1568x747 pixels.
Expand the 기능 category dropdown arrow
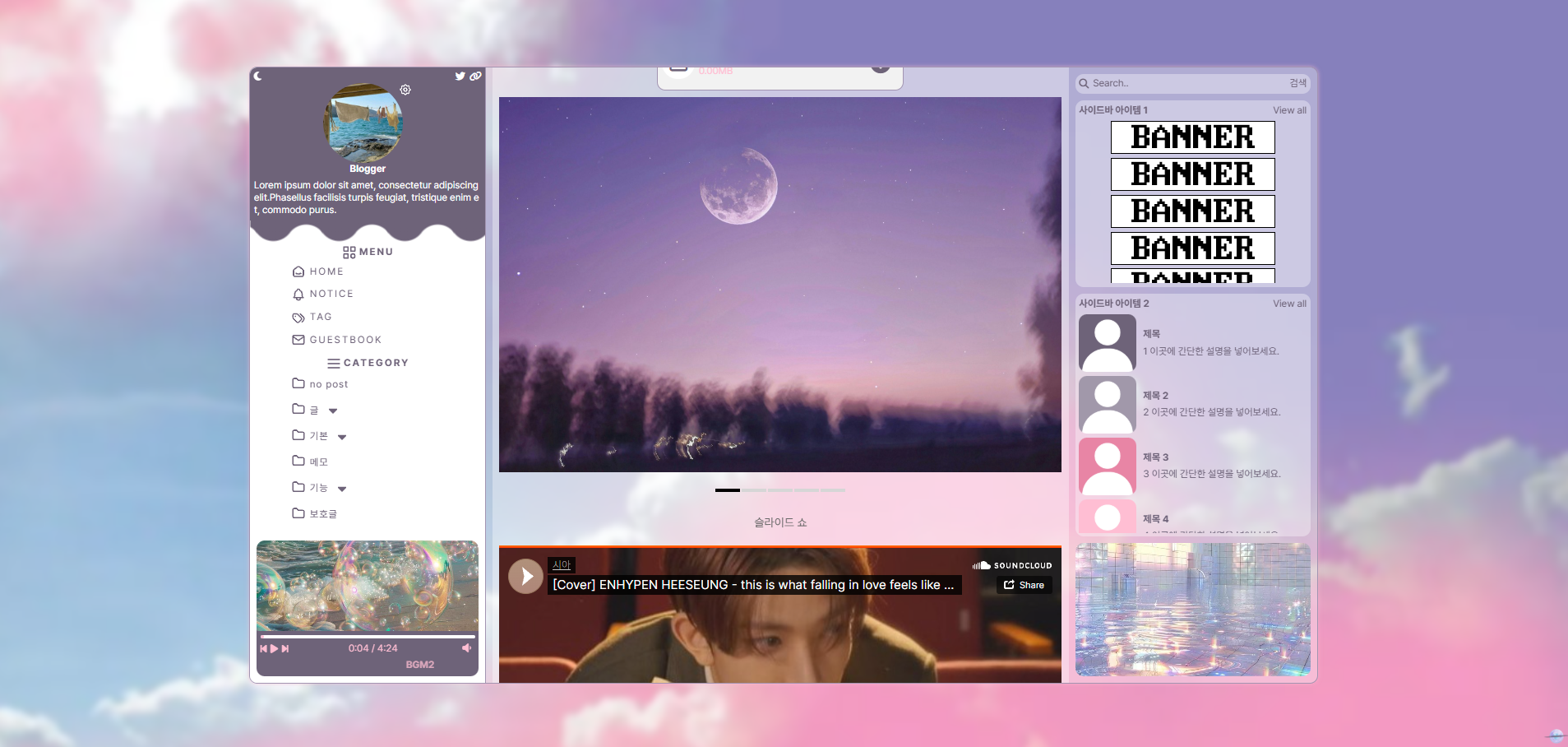pyautogui.click(x=342, y=489)
